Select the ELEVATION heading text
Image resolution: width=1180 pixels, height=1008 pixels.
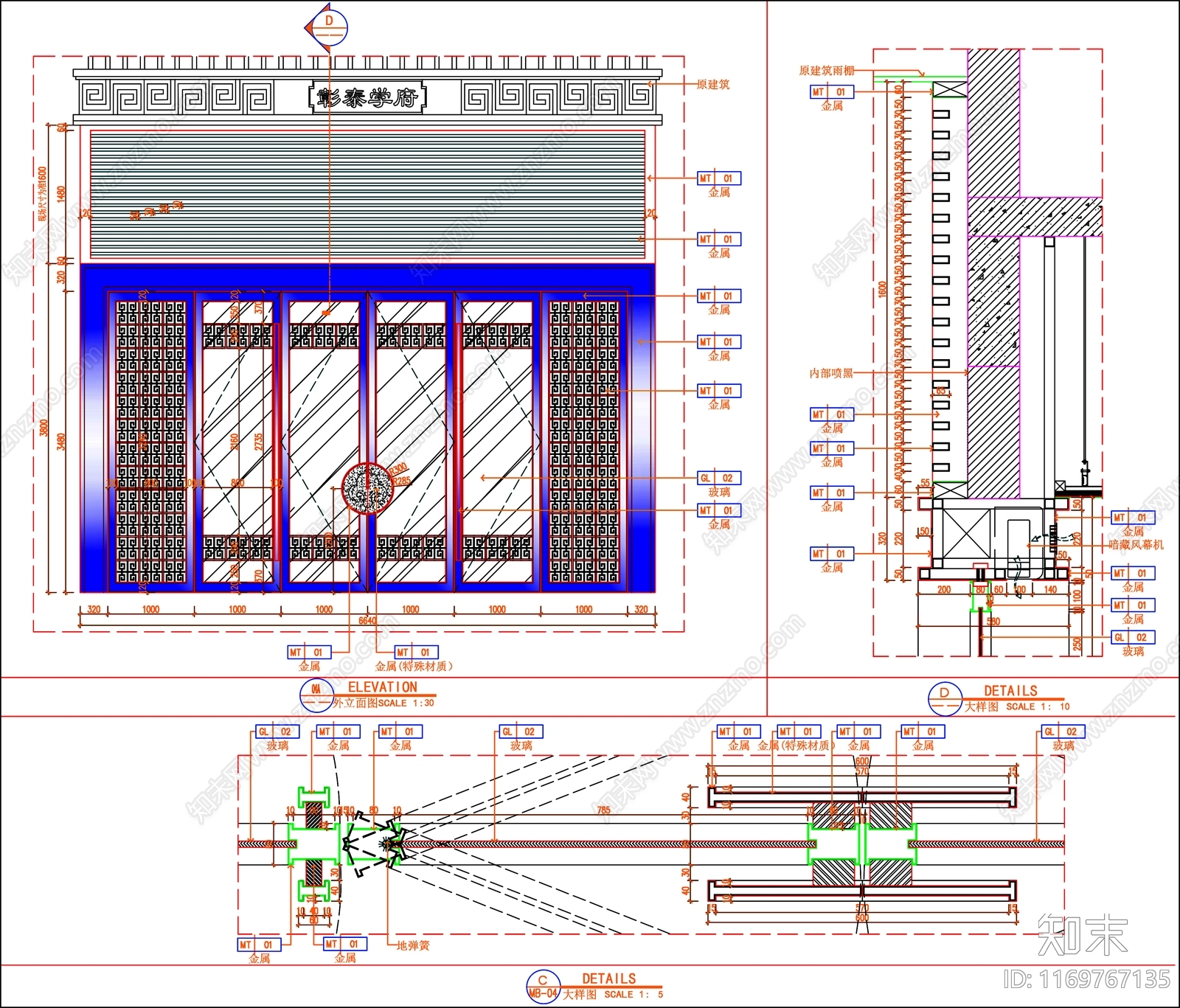pyautogui.click(x=382, y=687)
